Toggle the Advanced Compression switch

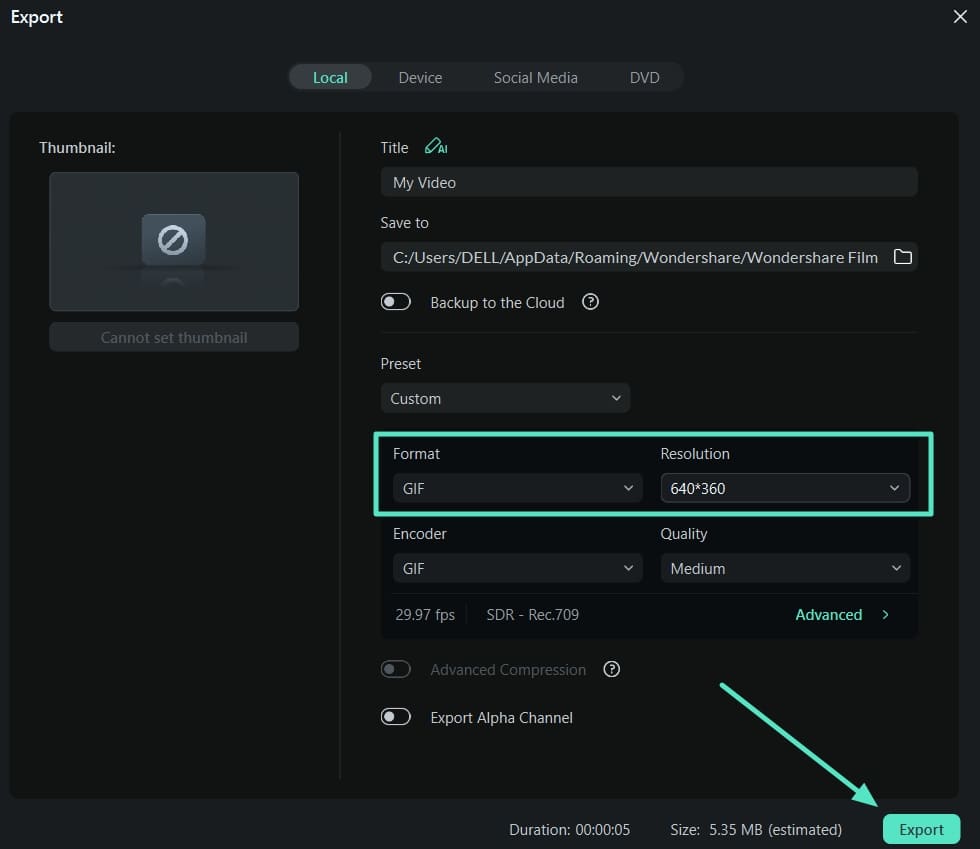(x=396, y=669)
